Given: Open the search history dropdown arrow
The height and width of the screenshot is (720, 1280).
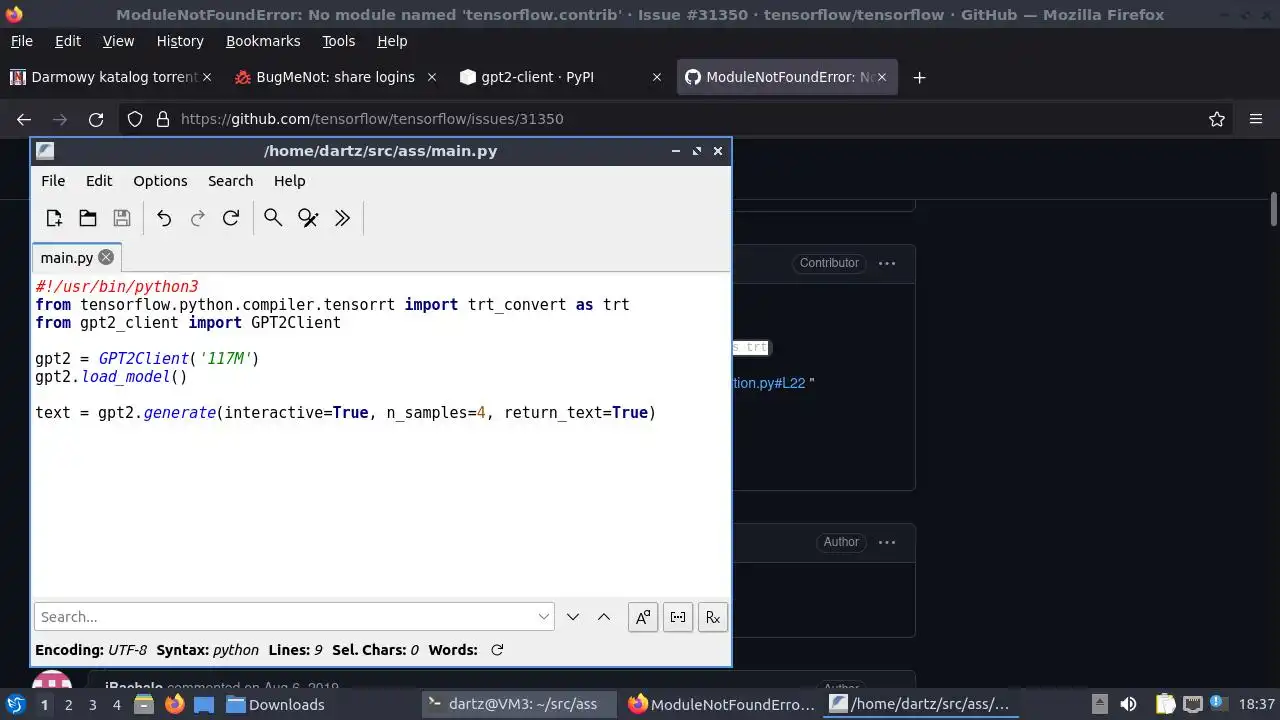Looking at the screenshot, I should tap(544, 617).
